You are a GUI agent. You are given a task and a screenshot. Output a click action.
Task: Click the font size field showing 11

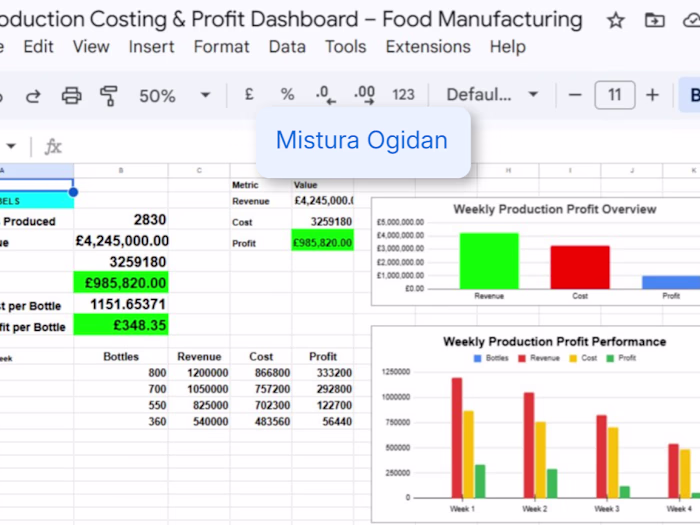pos(615,95)
